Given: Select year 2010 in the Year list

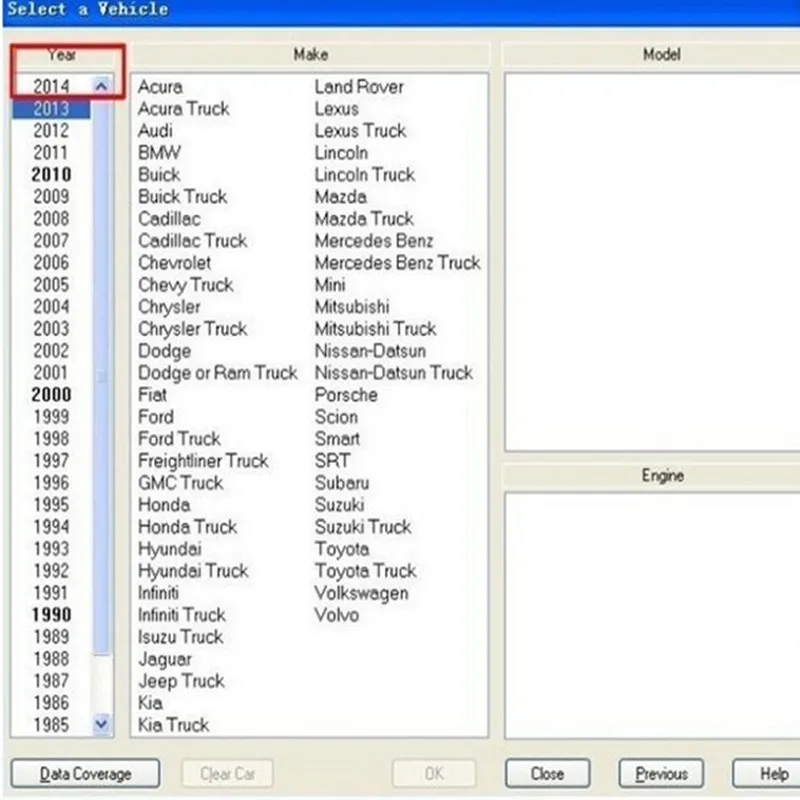Looking at the screenshot, I should tap(50, 174).
